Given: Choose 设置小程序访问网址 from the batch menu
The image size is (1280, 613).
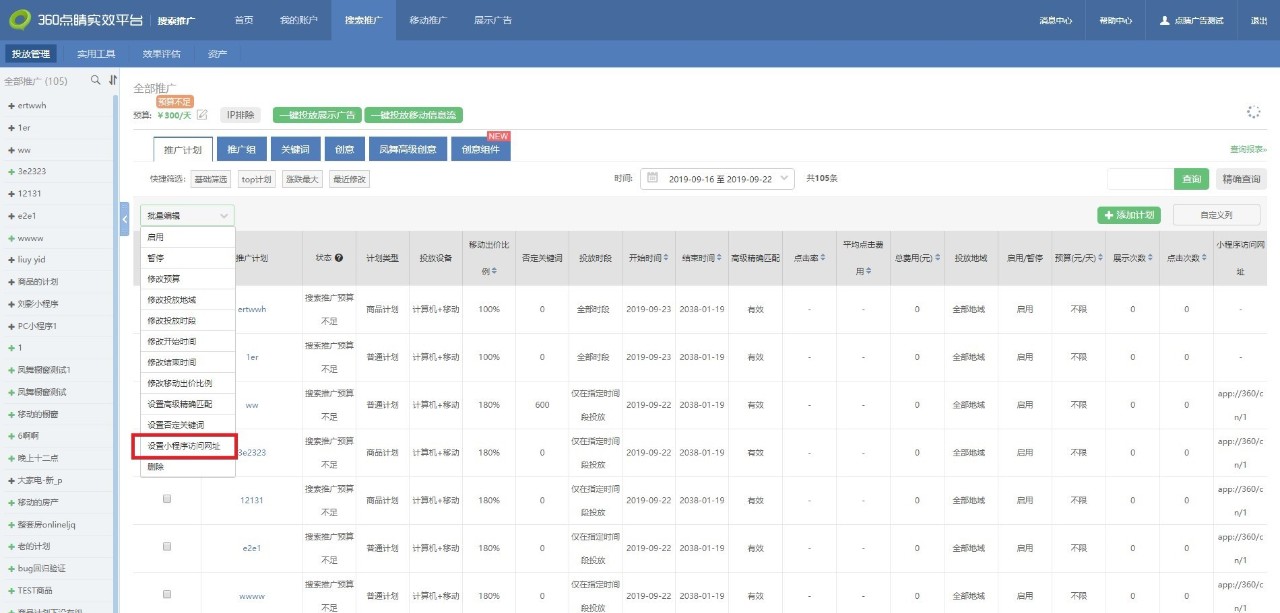Looking at the screenshot, I should coord(184,446).
